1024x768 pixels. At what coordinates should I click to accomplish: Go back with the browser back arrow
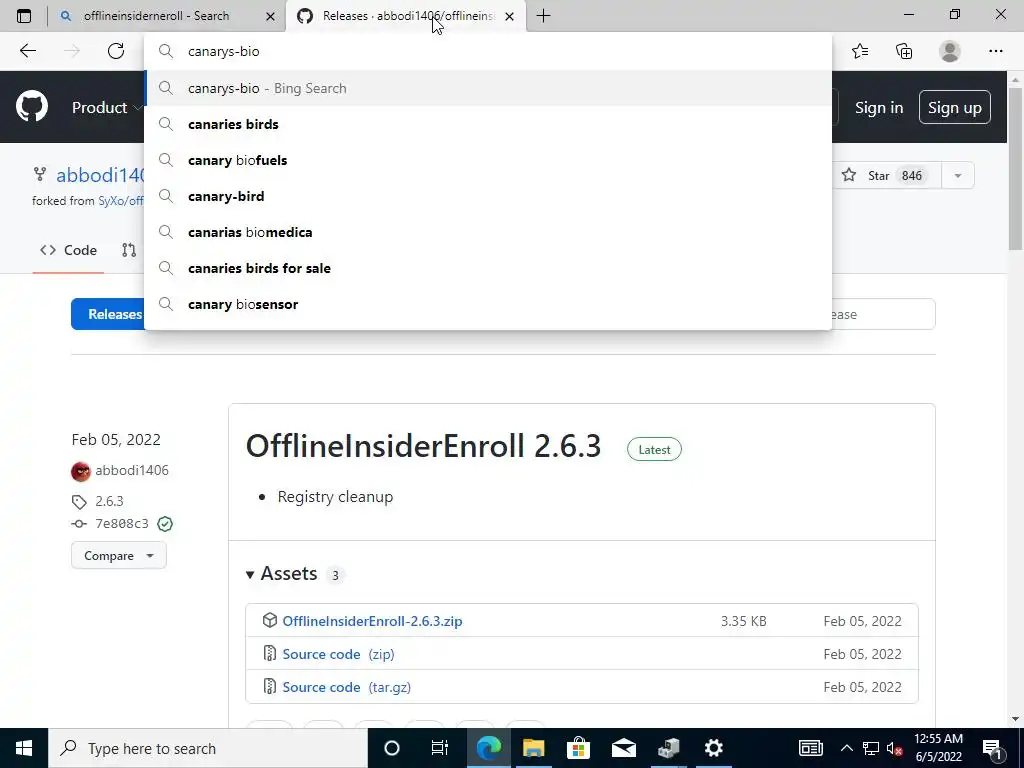[x=27, y=51]
